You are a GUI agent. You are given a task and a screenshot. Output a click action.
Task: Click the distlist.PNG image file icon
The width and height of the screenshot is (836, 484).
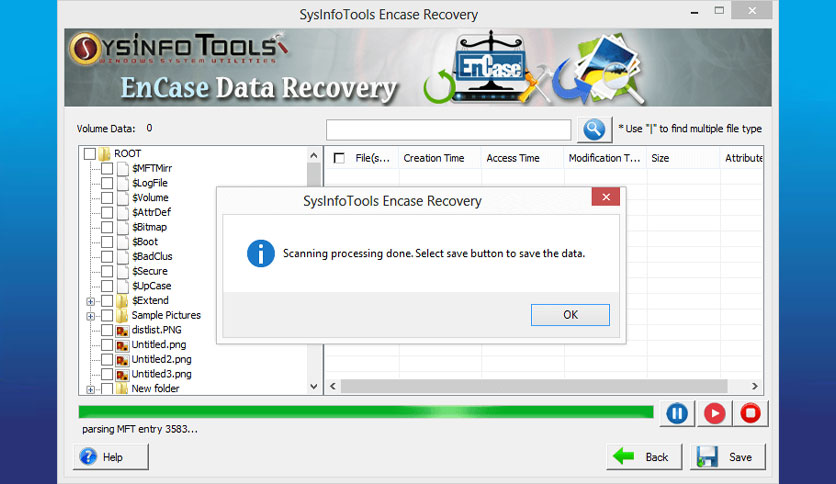(123, 330)
